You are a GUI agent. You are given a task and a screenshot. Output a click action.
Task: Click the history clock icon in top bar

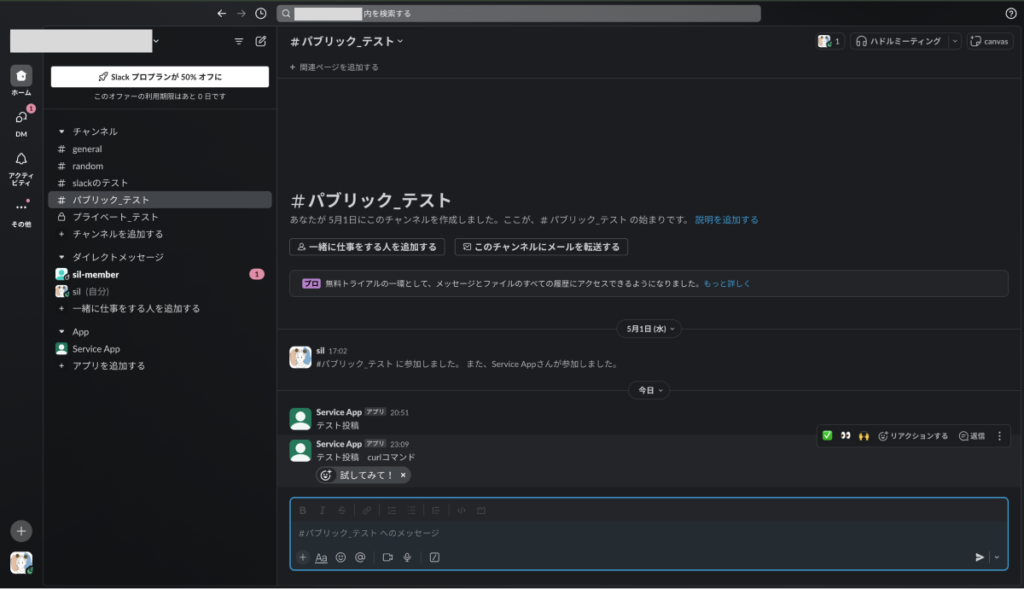pyautogui.click(x=261, y=13)
